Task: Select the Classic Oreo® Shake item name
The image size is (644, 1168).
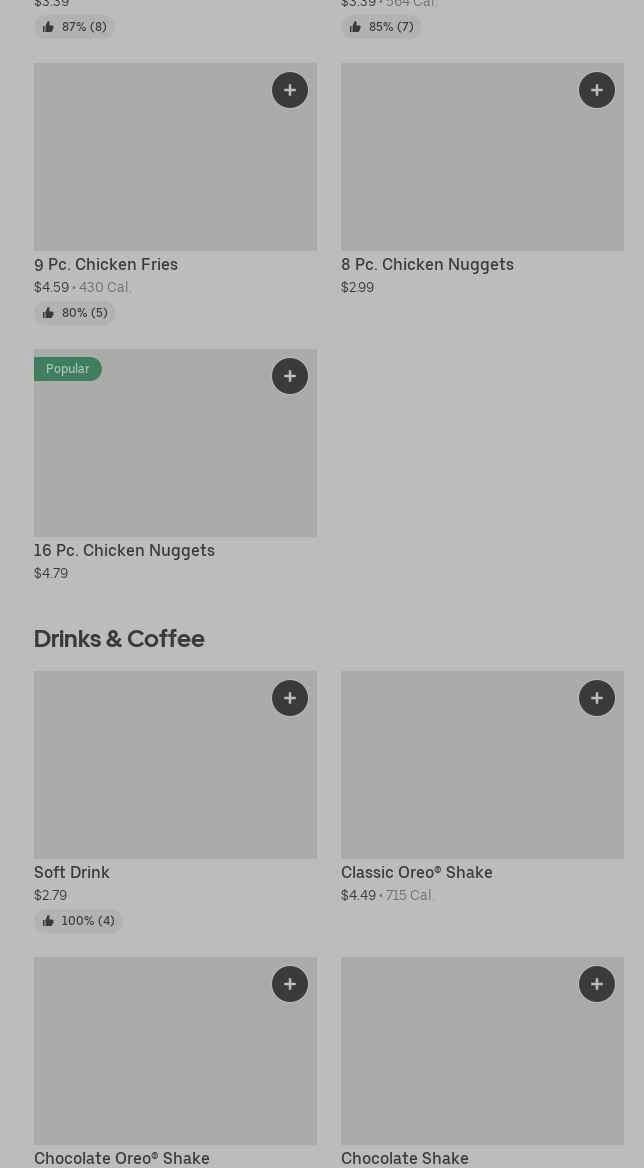Action: click(x=416, y=873)
